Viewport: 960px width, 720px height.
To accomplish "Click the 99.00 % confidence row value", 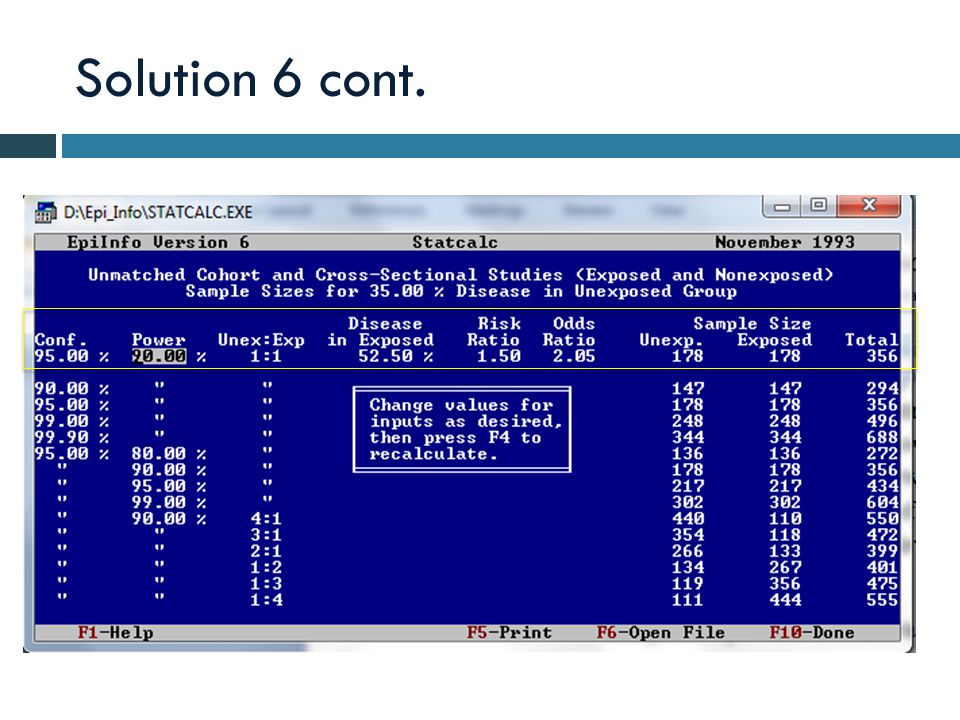I will [72, 421].
